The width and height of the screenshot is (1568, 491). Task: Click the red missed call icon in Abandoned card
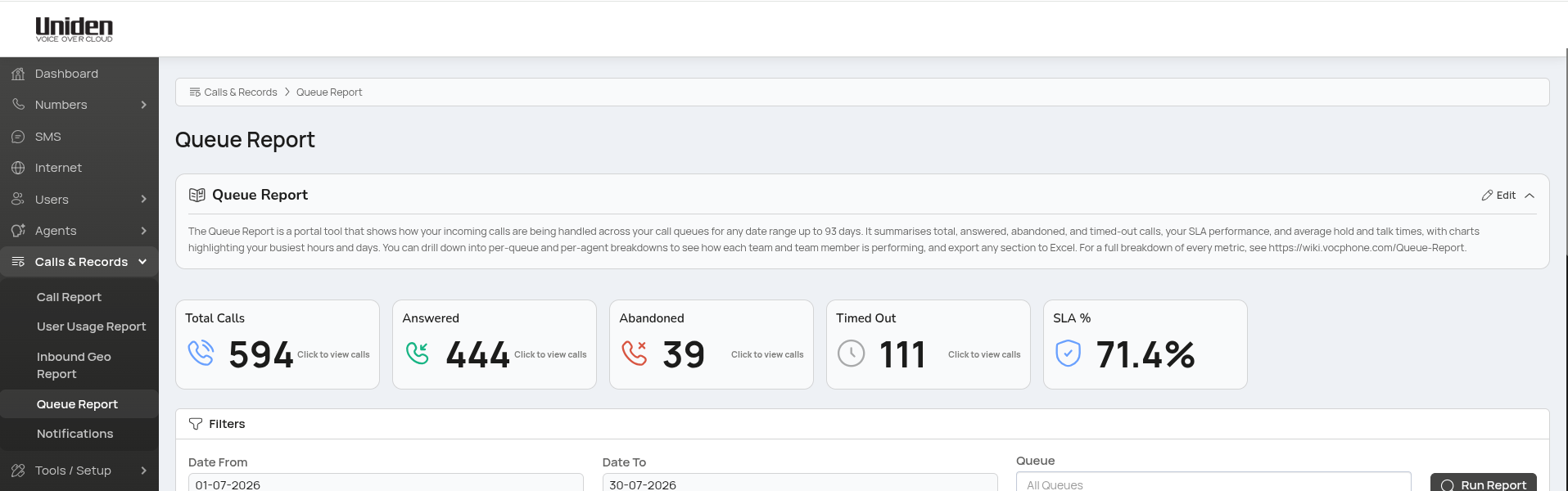[635, 353]
